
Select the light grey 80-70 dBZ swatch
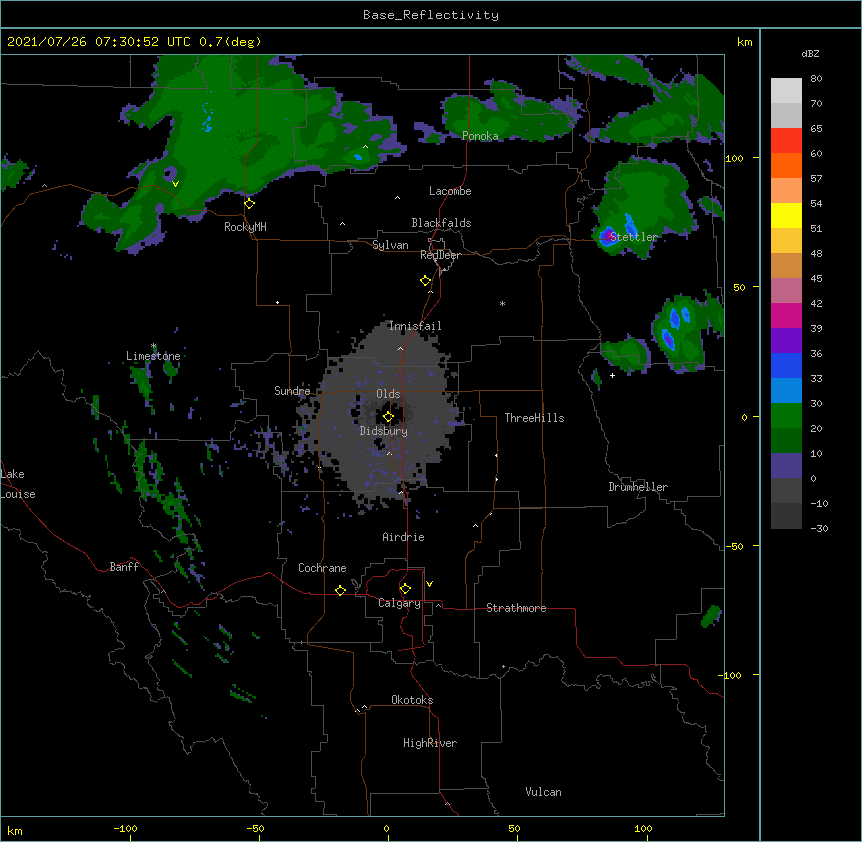(786, 91)
